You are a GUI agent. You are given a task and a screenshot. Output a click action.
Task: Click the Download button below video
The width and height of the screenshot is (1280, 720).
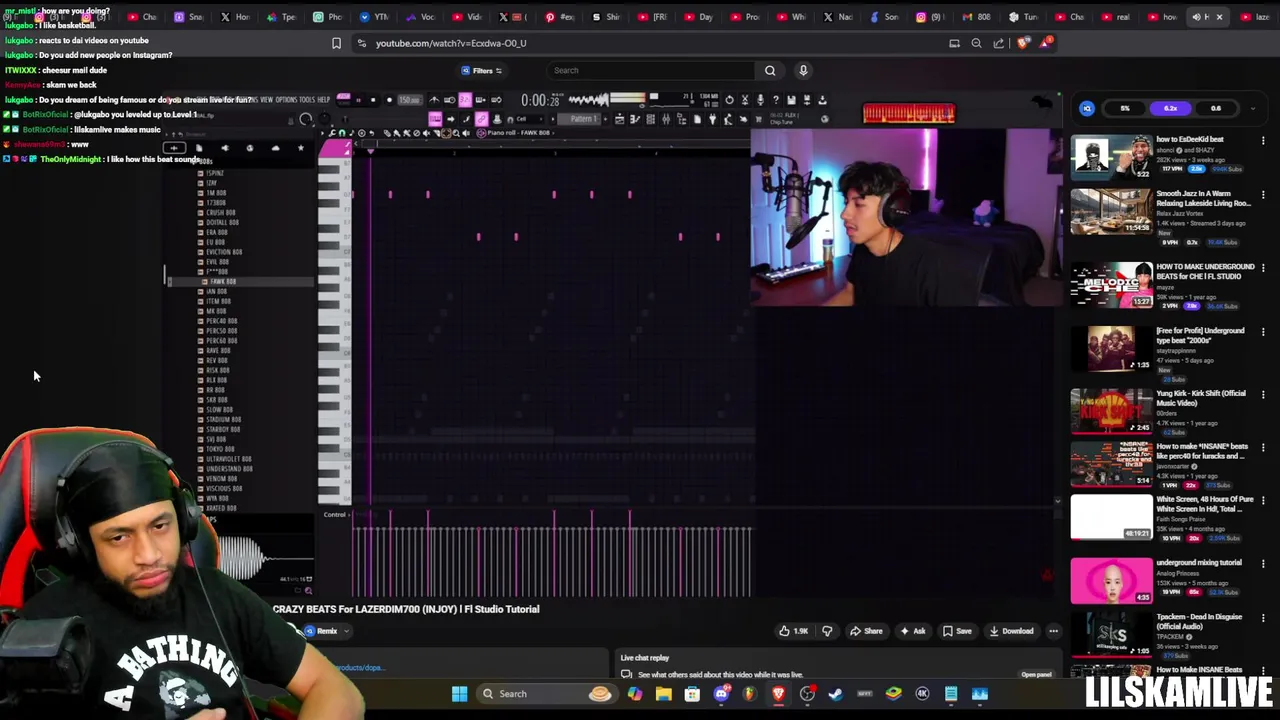point(1011,631)
